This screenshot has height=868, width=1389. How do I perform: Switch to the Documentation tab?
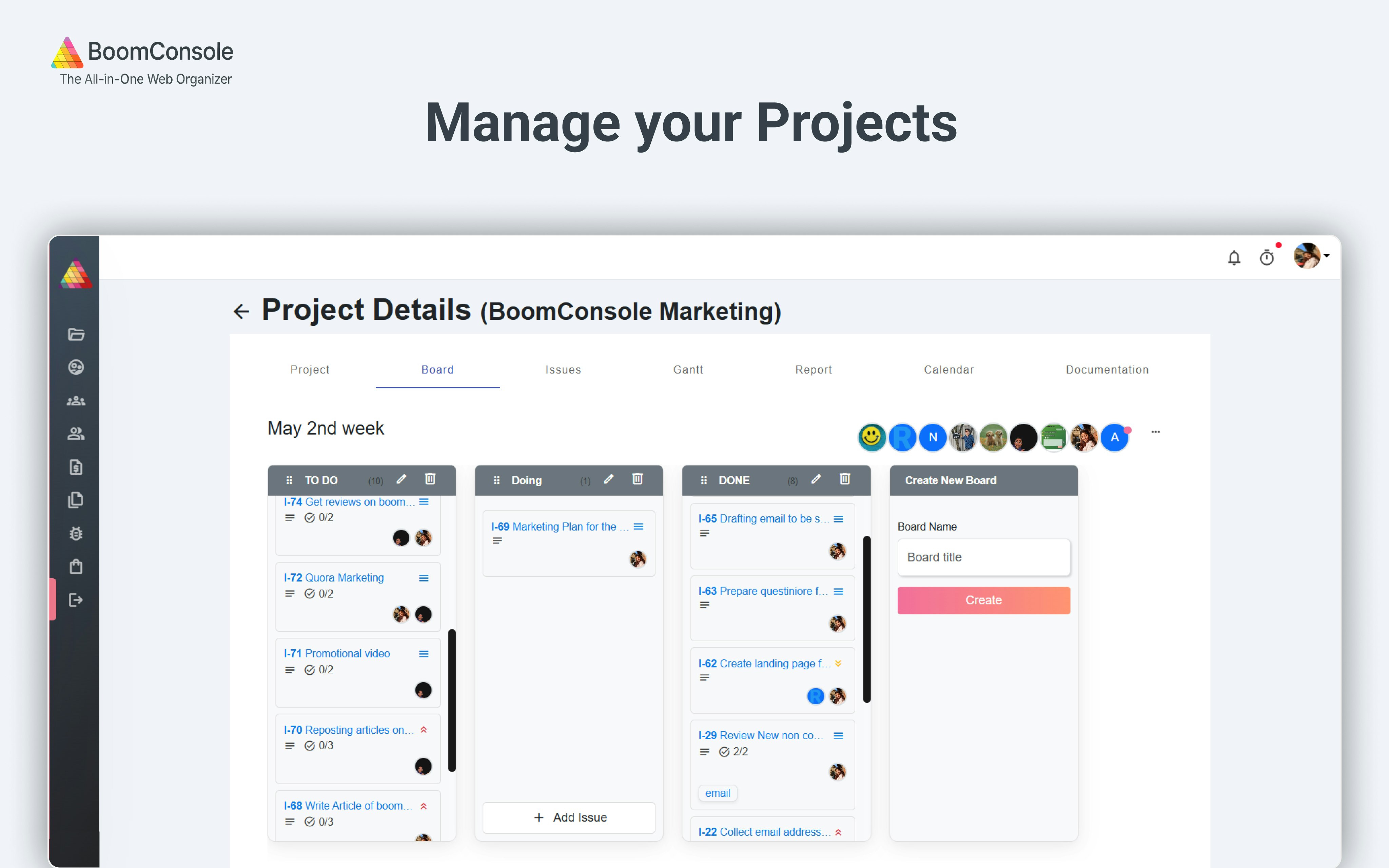coord(1107,370)
